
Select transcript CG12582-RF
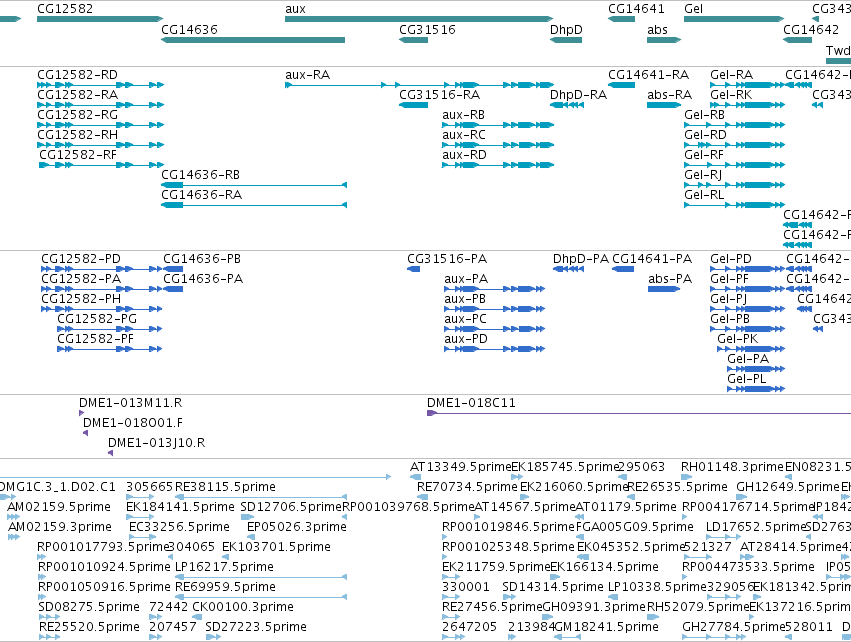pyautogui.click(x=101, y=165)
